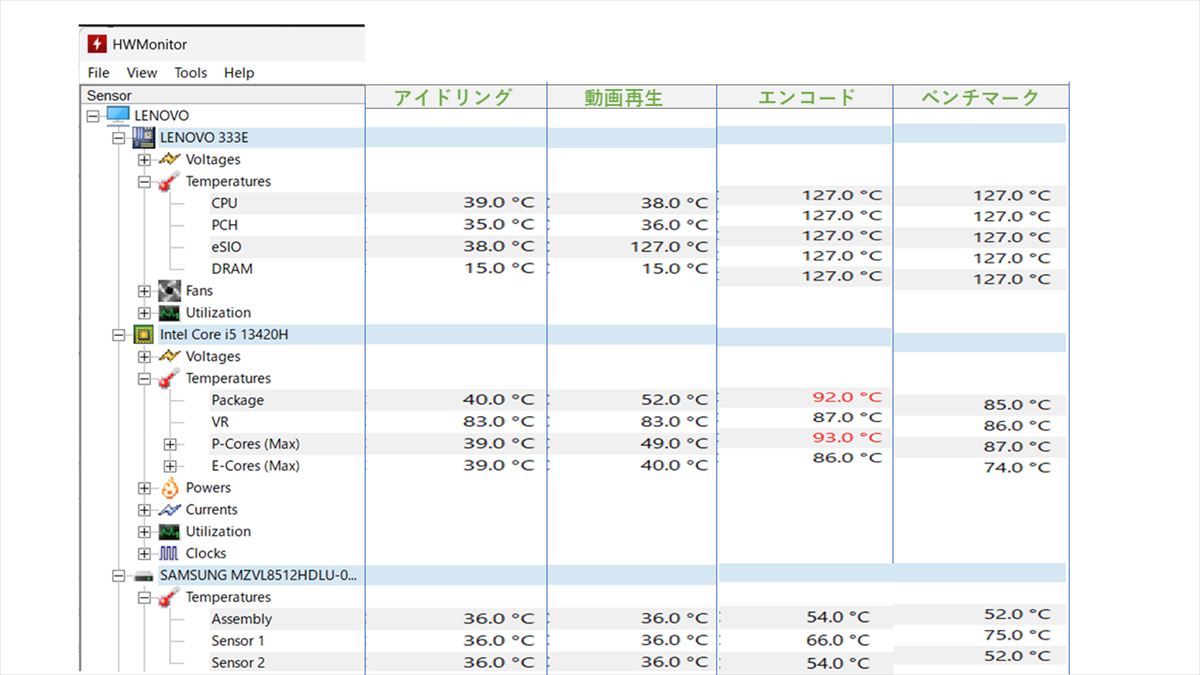Select the Intel Core i5 13420H label
The height and width of the screenshot is (675, 1200).
pos(224,334)
